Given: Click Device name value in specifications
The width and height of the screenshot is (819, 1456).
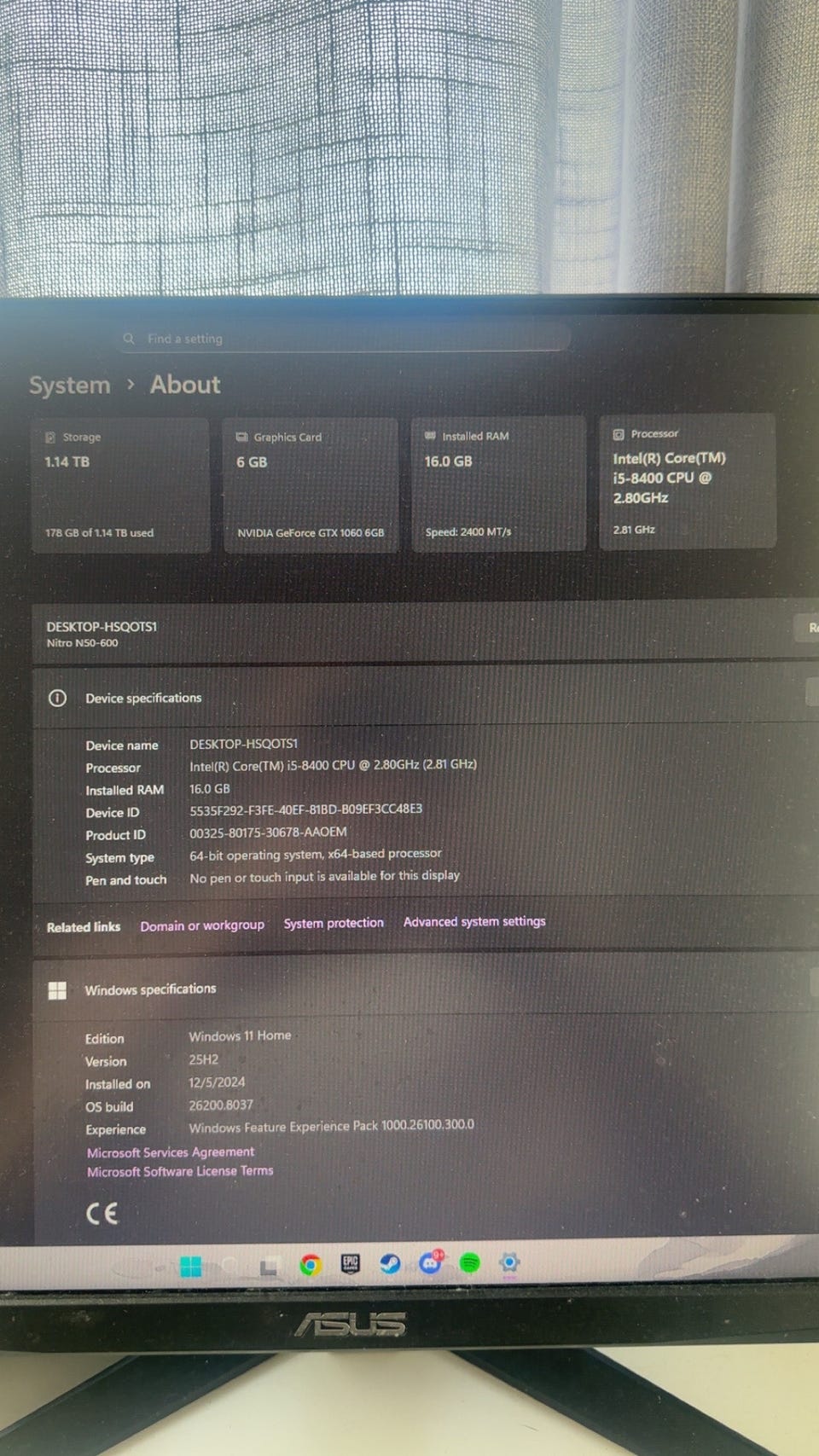Looking at the screenshot, I should click(x=243, y=744).
